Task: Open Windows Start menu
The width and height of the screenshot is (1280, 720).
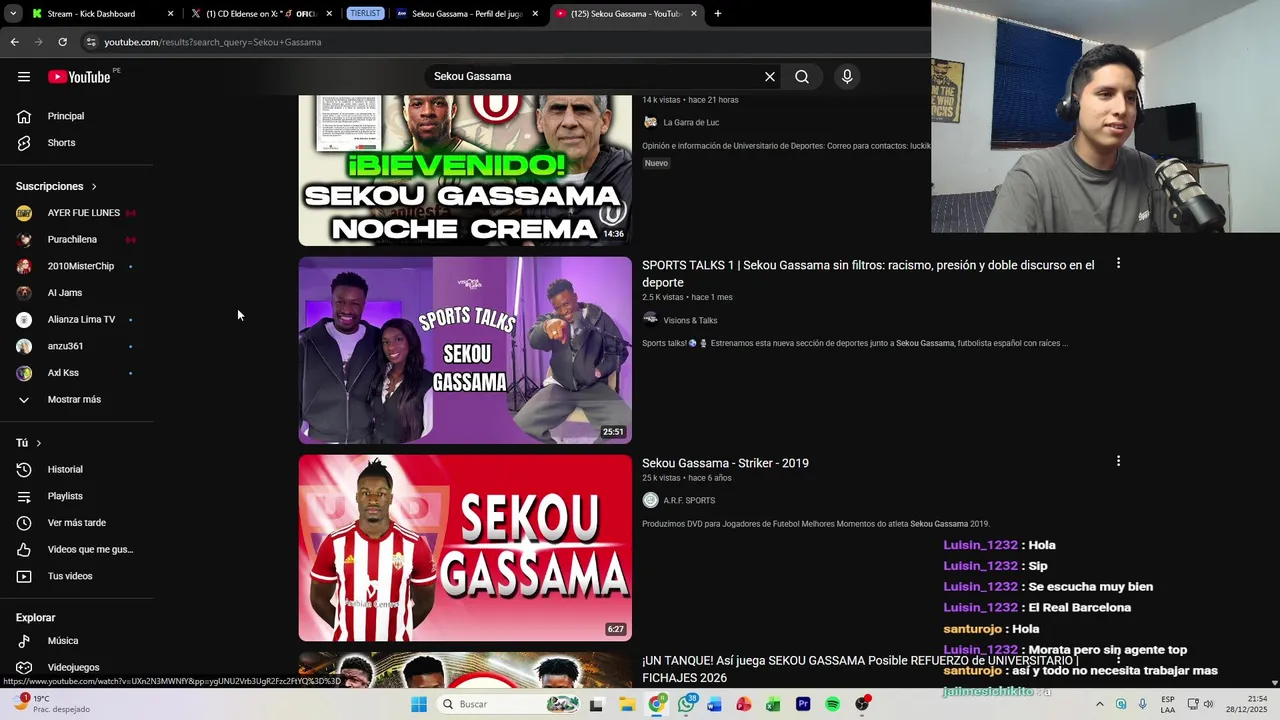Action: click(419, 704)
